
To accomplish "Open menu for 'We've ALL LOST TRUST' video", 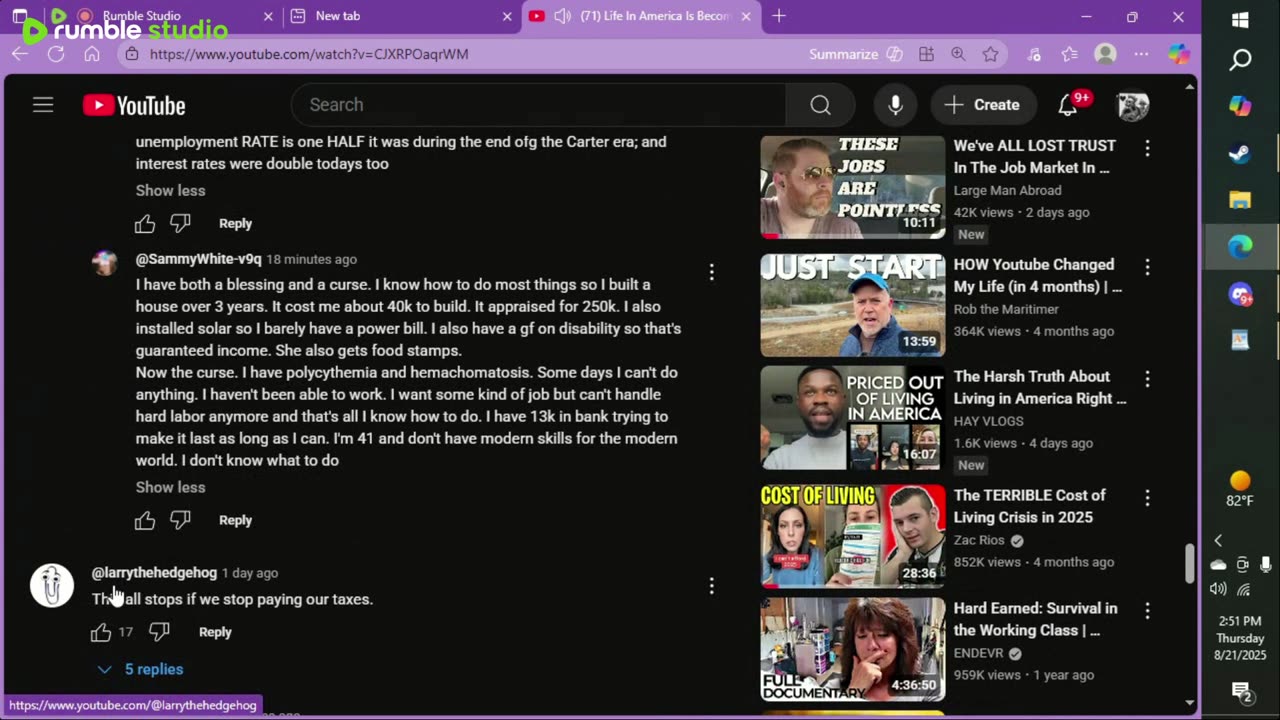I will [1147, 148].
